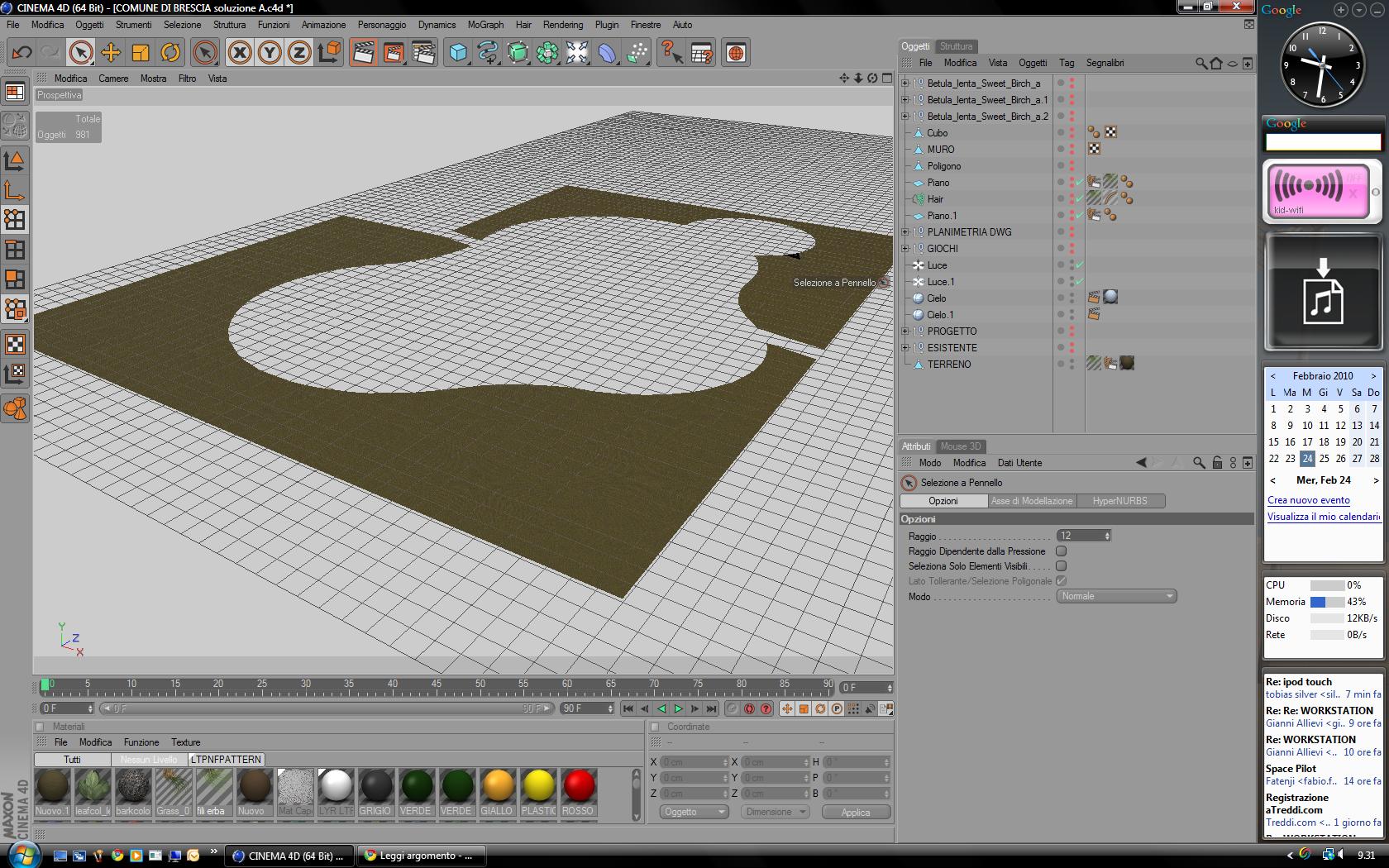Open the MoGraph menu
Viewport: 1389px width, 868px height.
pyautogui.click(x=485, y=25)
